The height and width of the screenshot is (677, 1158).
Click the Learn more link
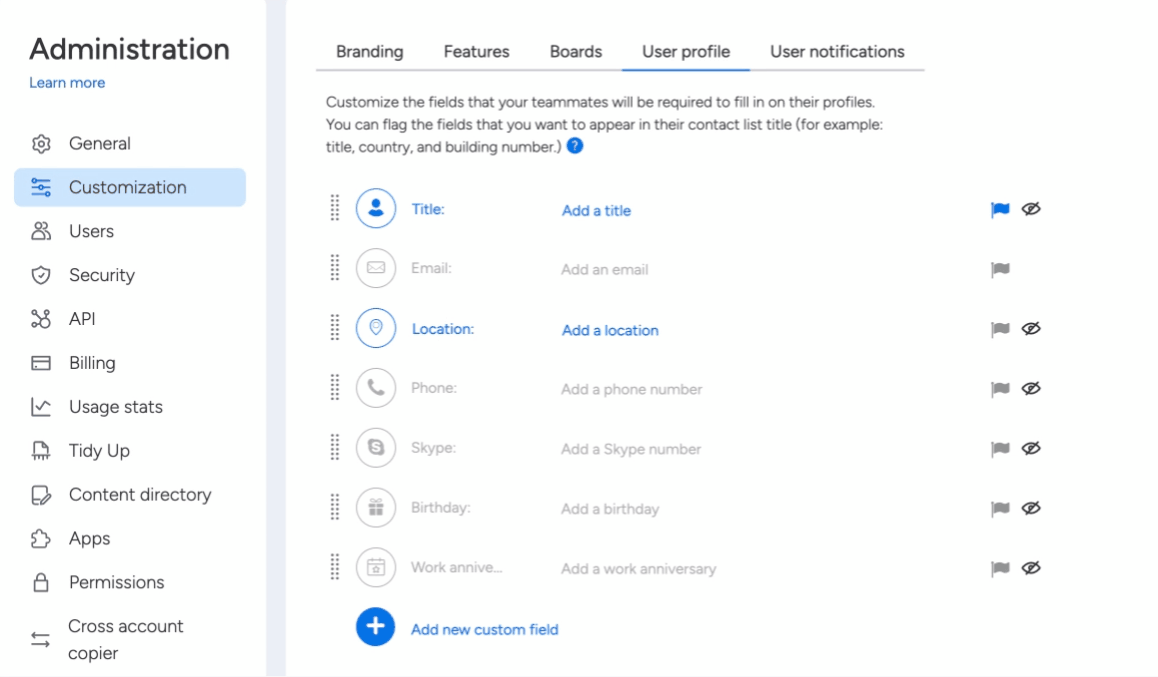click(67, 83)
